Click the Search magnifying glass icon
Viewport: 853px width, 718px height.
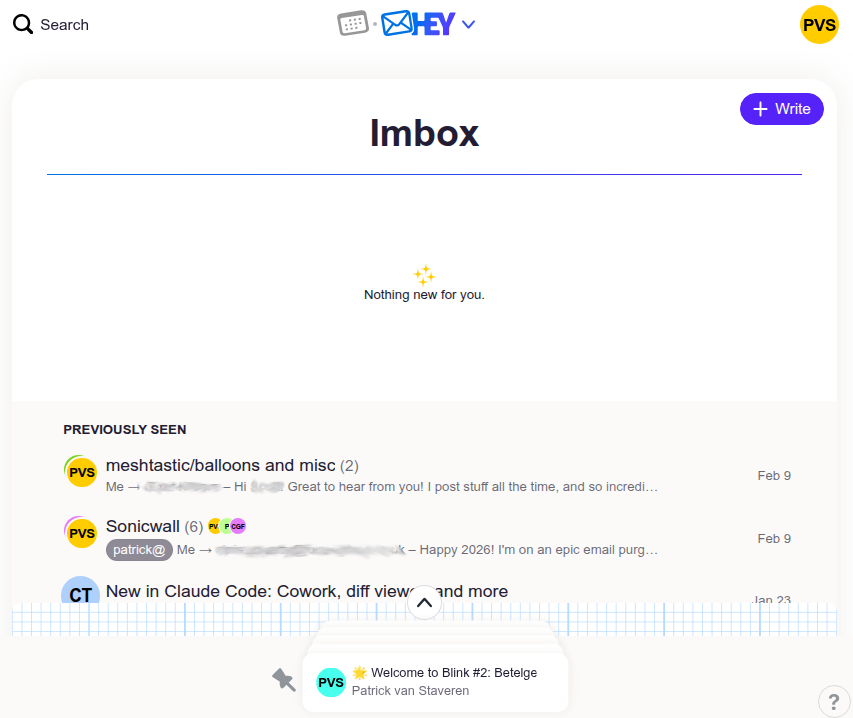(23, 25)
